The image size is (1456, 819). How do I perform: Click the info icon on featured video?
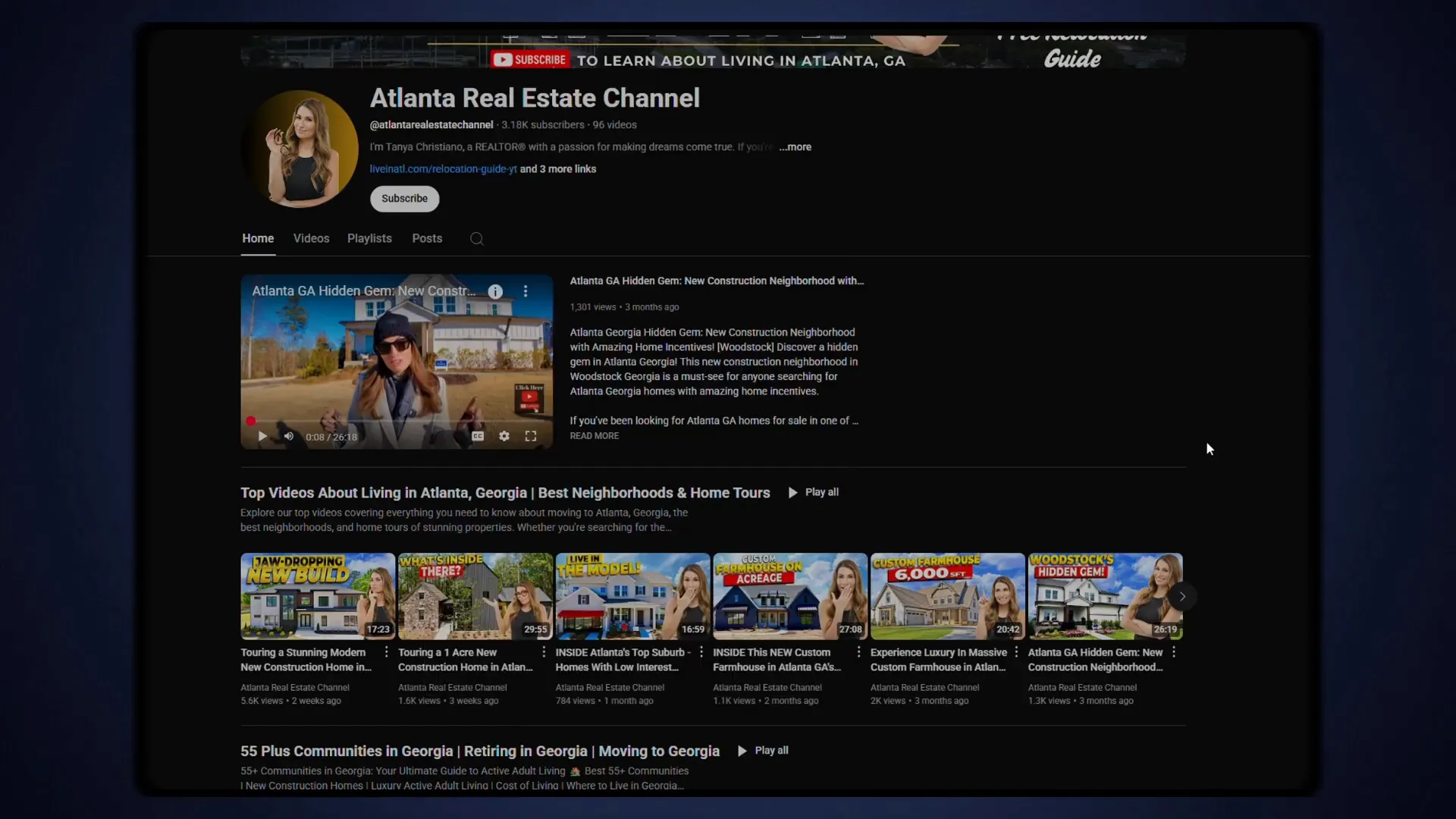495,291
